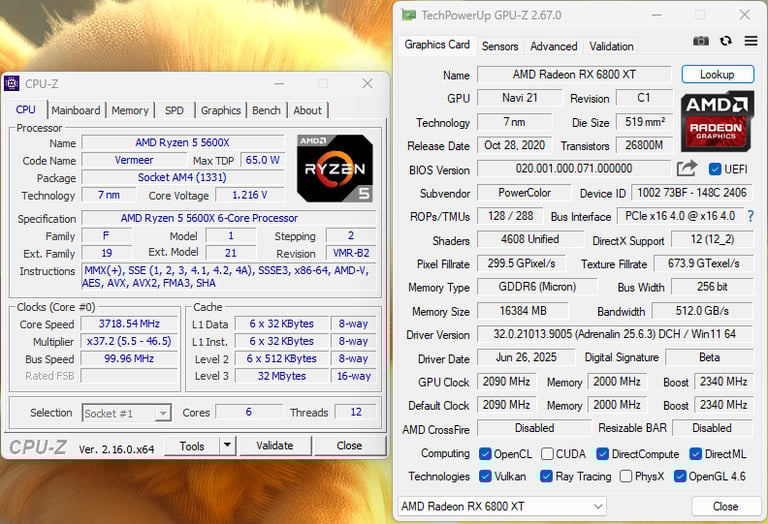Click the Bandwidth value 512.0 GB/s
Viewport: 768px width, 524px height.
pyautogui.click(x=702, y=310)
